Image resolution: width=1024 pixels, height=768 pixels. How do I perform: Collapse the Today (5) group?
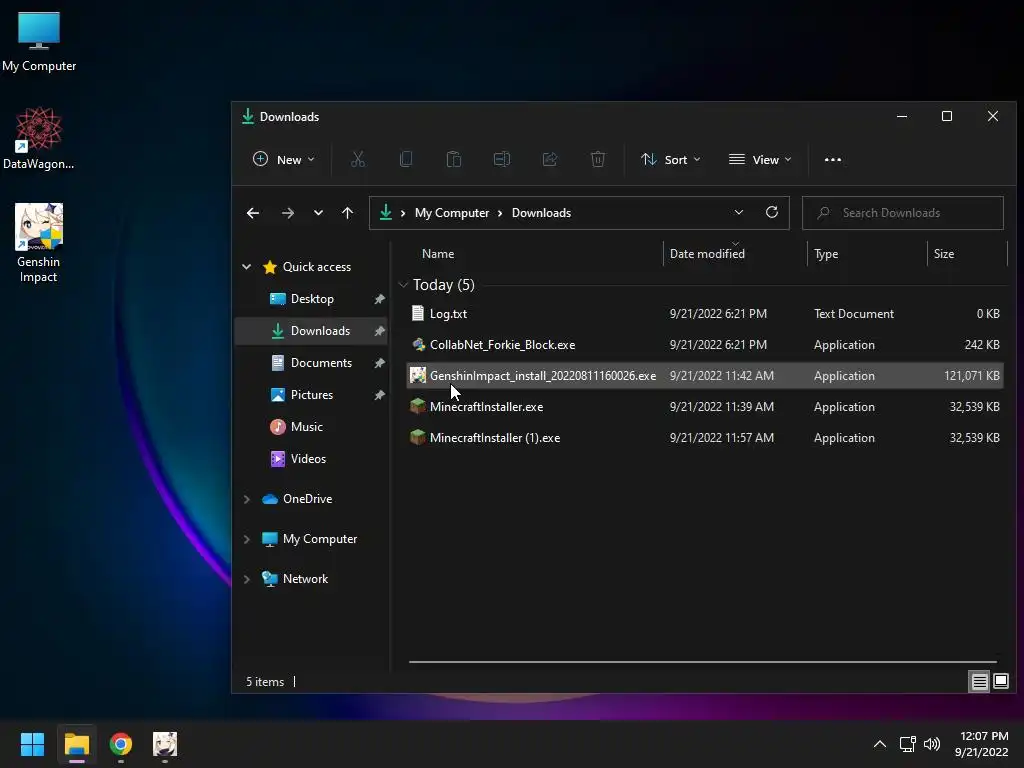coord(403,285)
